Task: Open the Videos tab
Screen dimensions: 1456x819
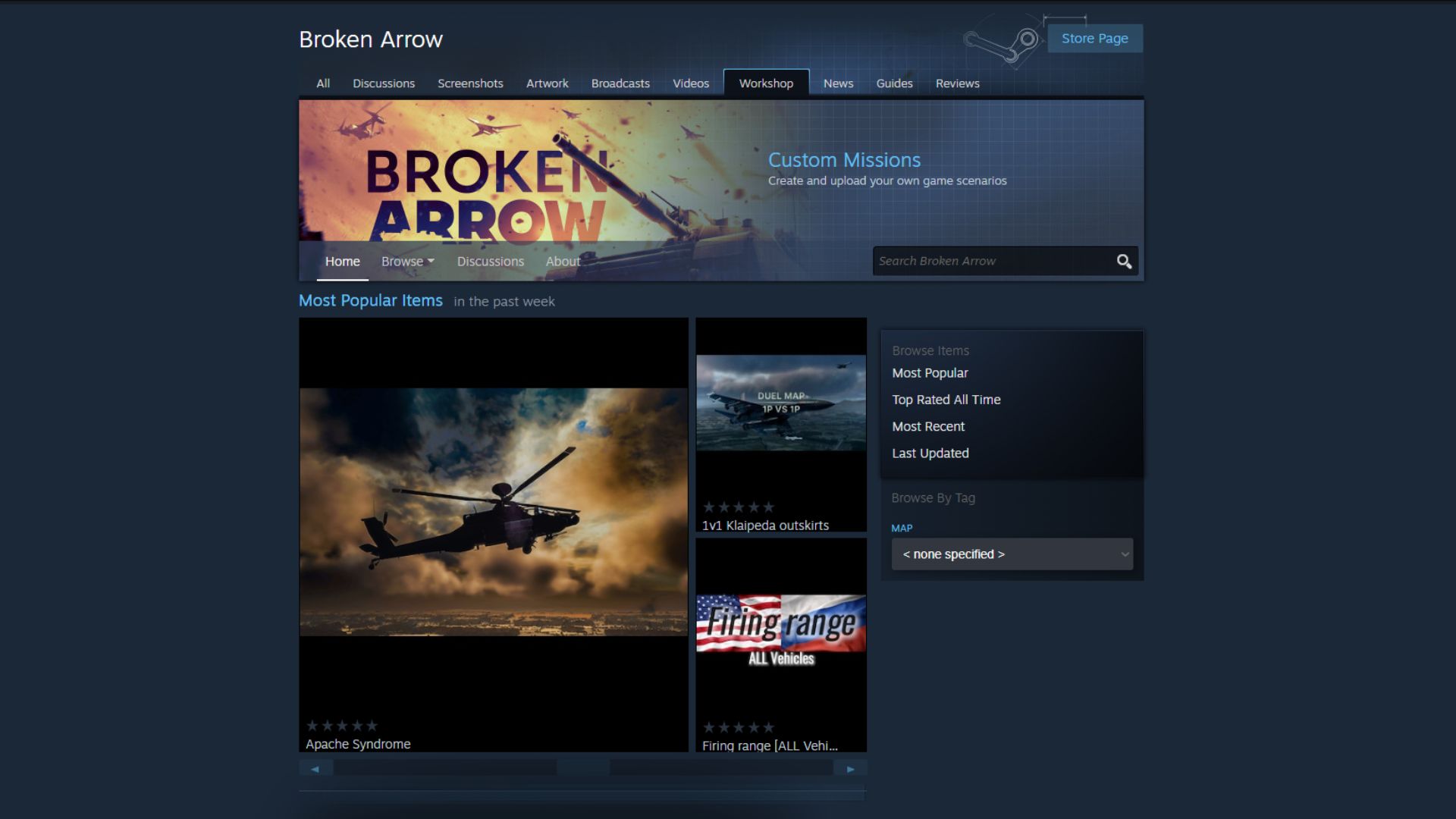Action: 691,83
